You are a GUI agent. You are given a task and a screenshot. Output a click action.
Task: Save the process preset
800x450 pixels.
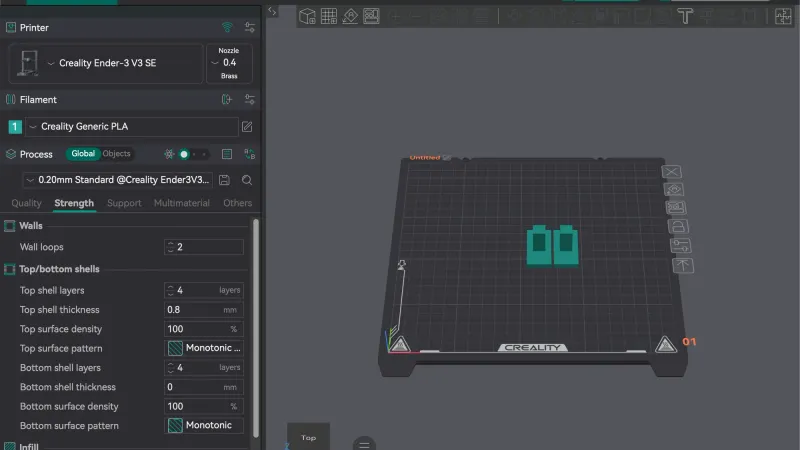pyautogui.click(x=224, y=180)
